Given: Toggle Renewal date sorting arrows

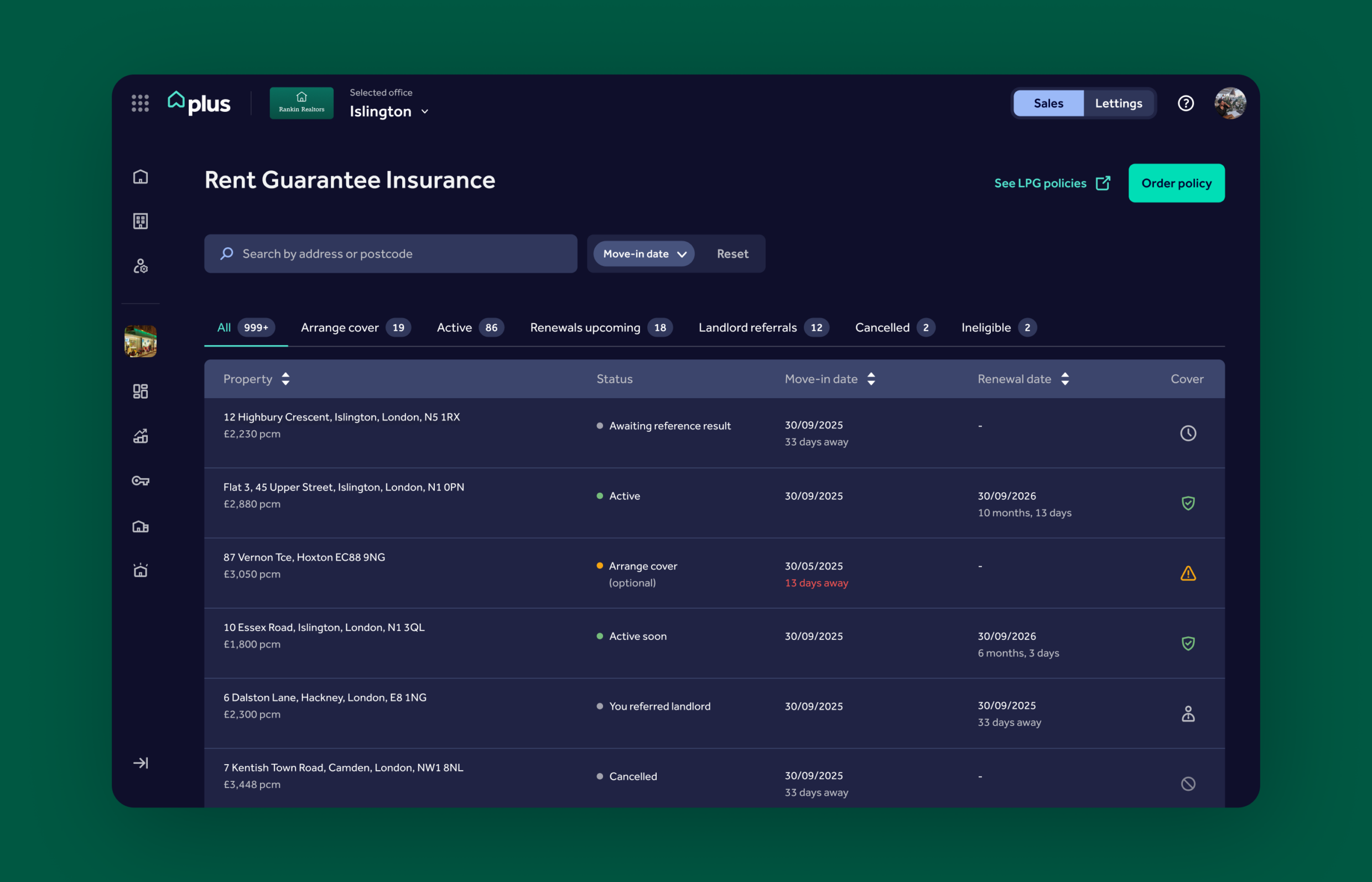Looking at the screenshot, I should (1066, 379).
